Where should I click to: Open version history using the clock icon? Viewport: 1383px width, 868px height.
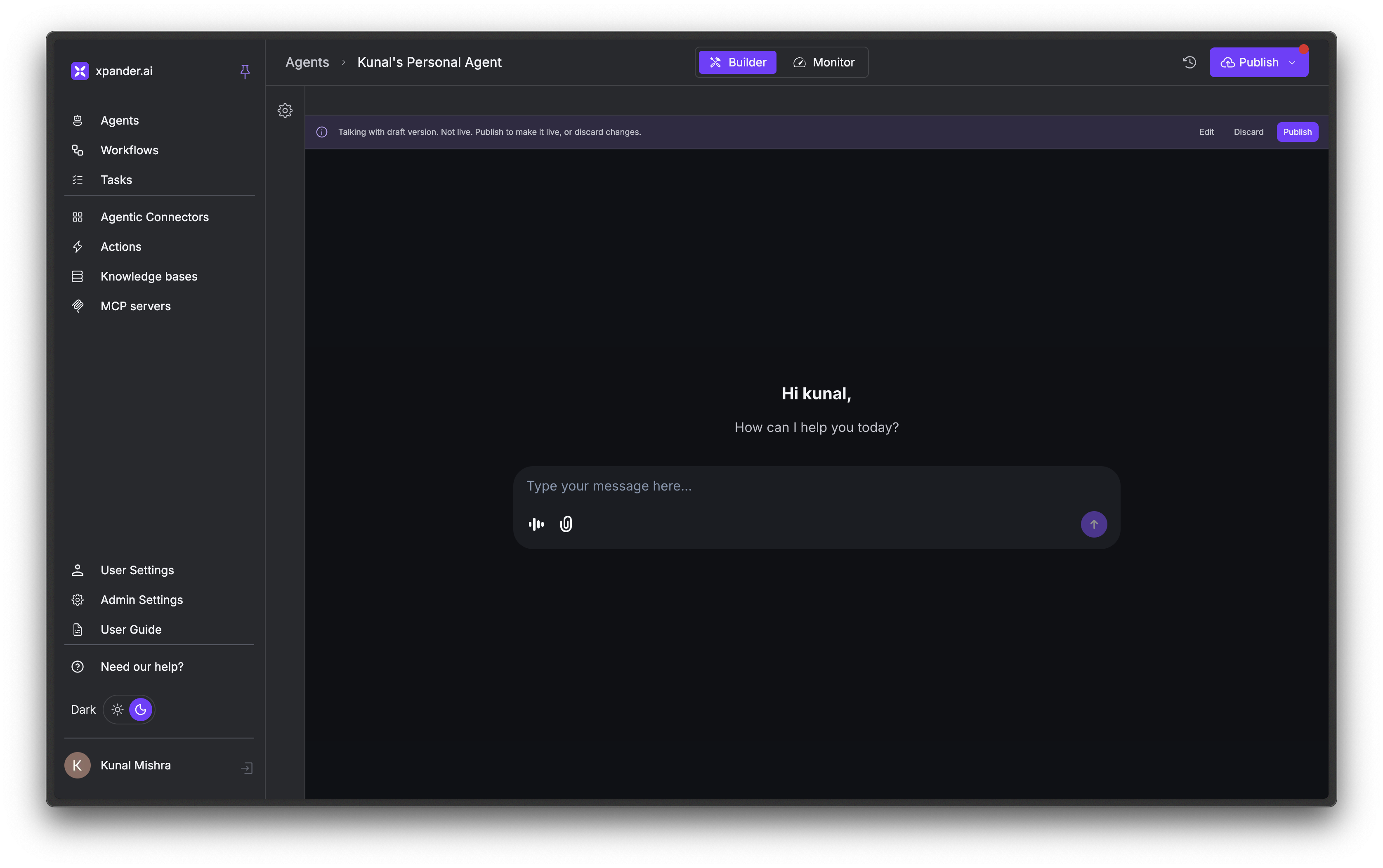coord(1188,61)
